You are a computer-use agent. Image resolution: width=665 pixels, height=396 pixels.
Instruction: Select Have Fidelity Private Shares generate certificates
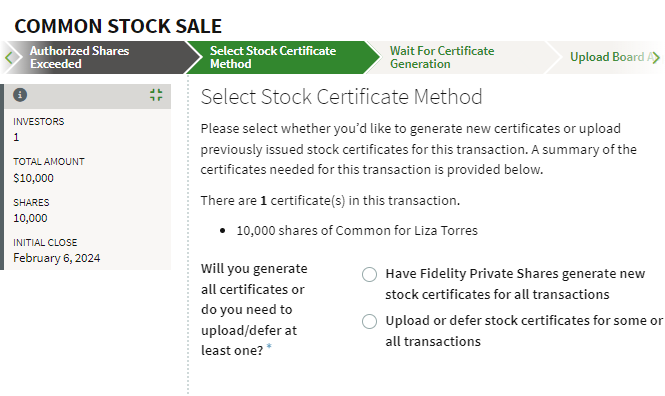click(x=369, y=275)
